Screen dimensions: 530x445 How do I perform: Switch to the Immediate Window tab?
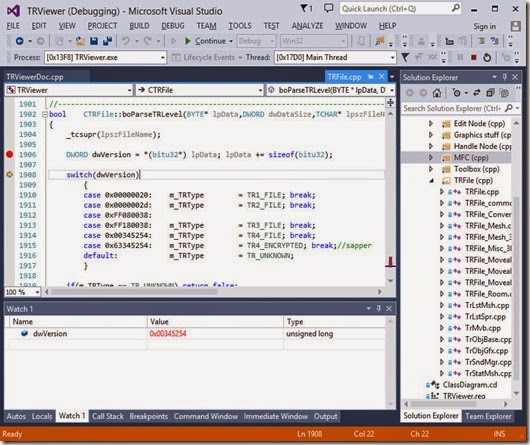coord(276,416)
